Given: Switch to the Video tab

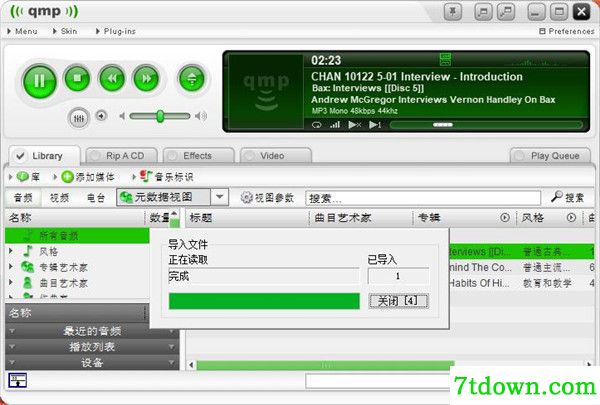Looking at the screenshot, I should pyautogui.click(x=276, y=156).
